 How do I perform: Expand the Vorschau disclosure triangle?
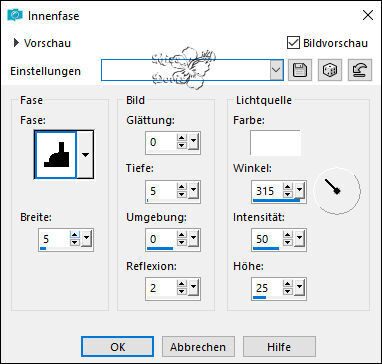click(16, 43)
